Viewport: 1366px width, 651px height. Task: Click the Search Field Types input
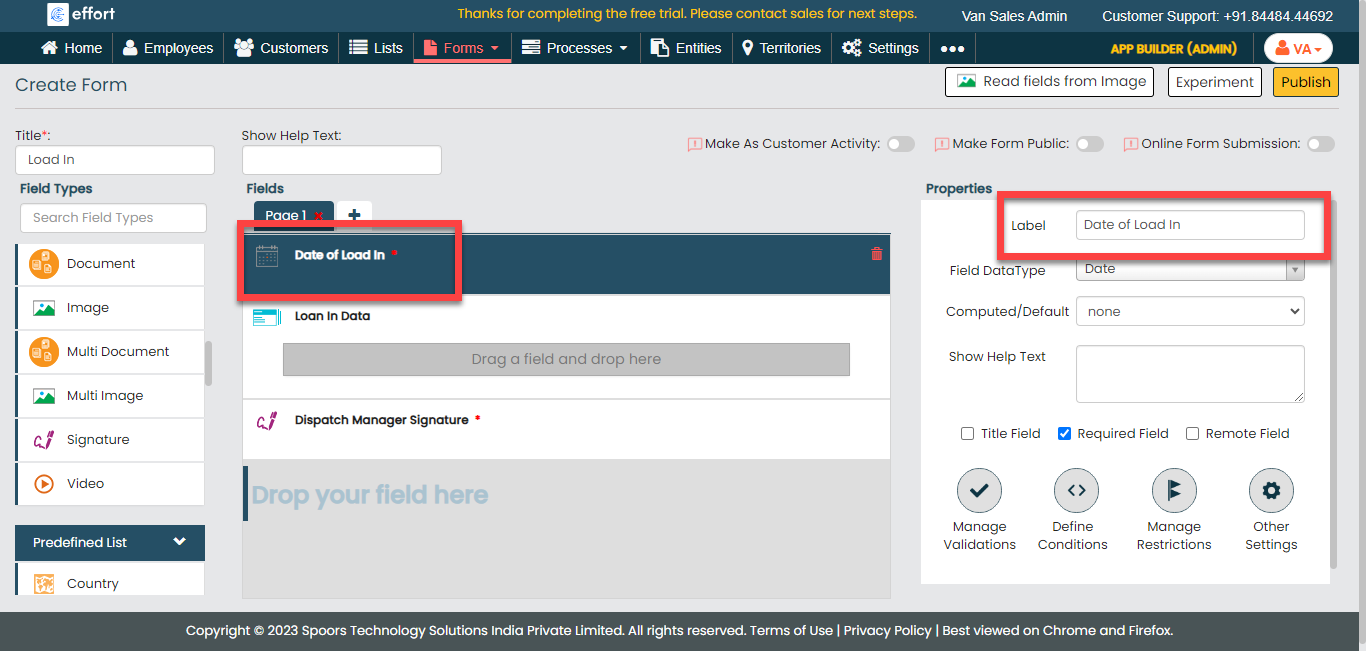click(113, 218)
